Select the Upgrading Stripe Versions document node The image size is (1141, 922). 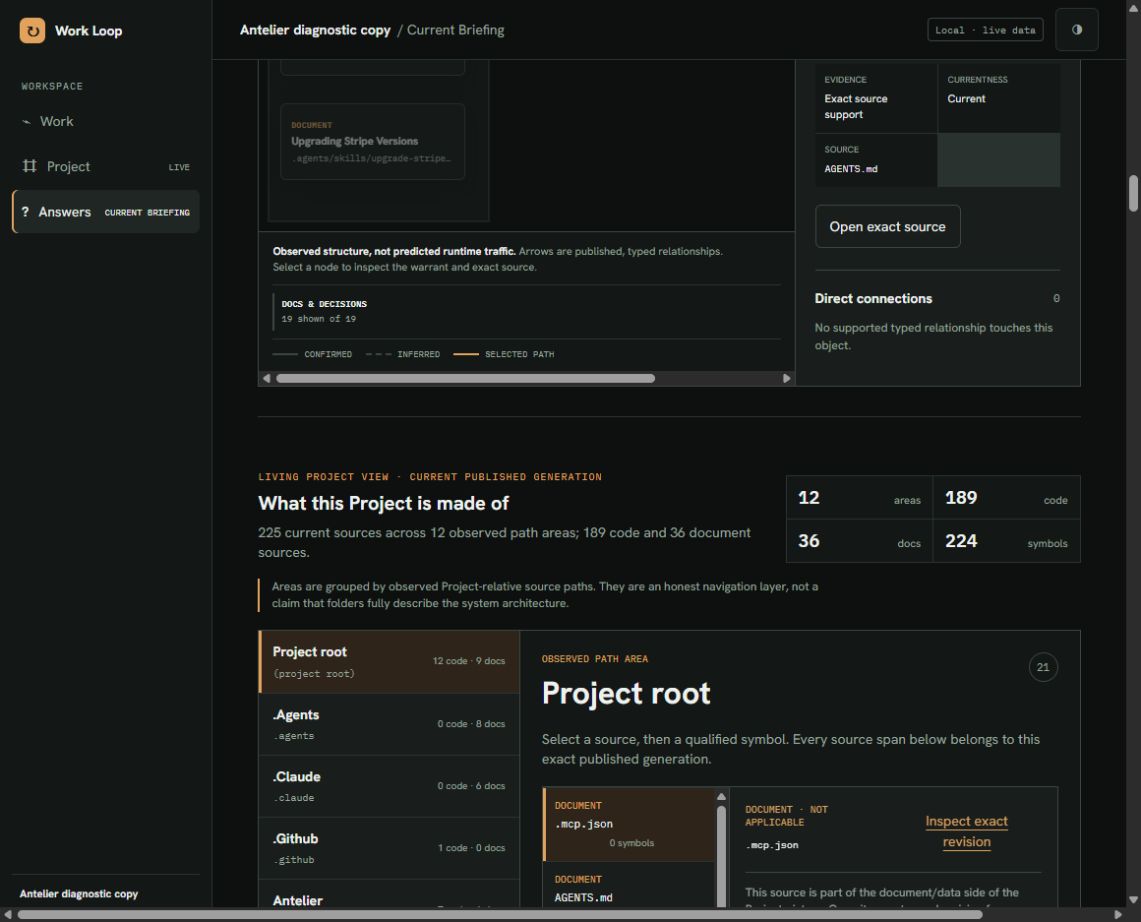click(x=373, y=141)
